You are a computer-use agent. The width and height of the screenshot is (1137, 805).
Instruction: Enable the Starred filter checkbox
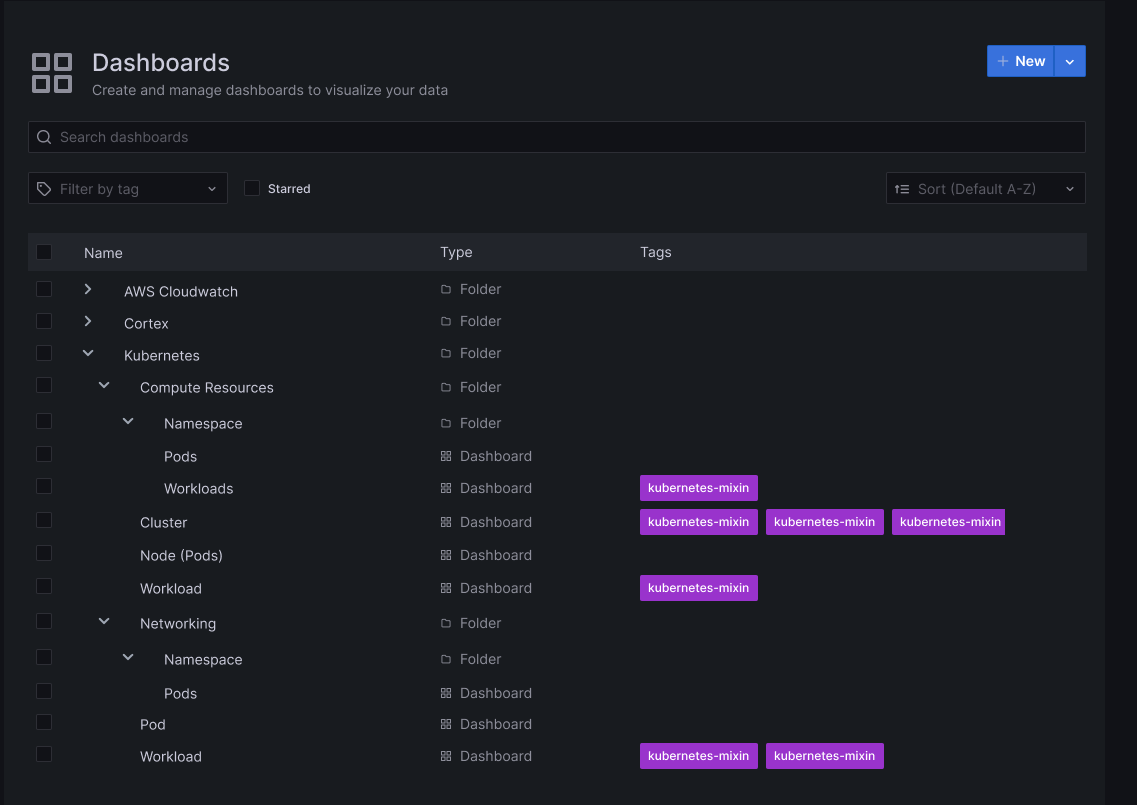click(x=251, y=188)
